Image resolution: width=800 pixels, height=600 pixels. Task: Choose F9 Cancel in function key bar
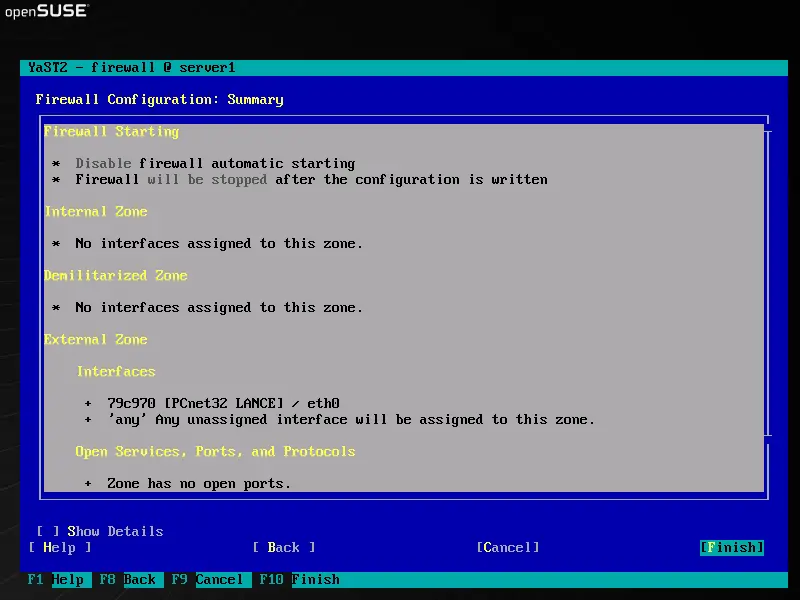click(x=207, y=579)
